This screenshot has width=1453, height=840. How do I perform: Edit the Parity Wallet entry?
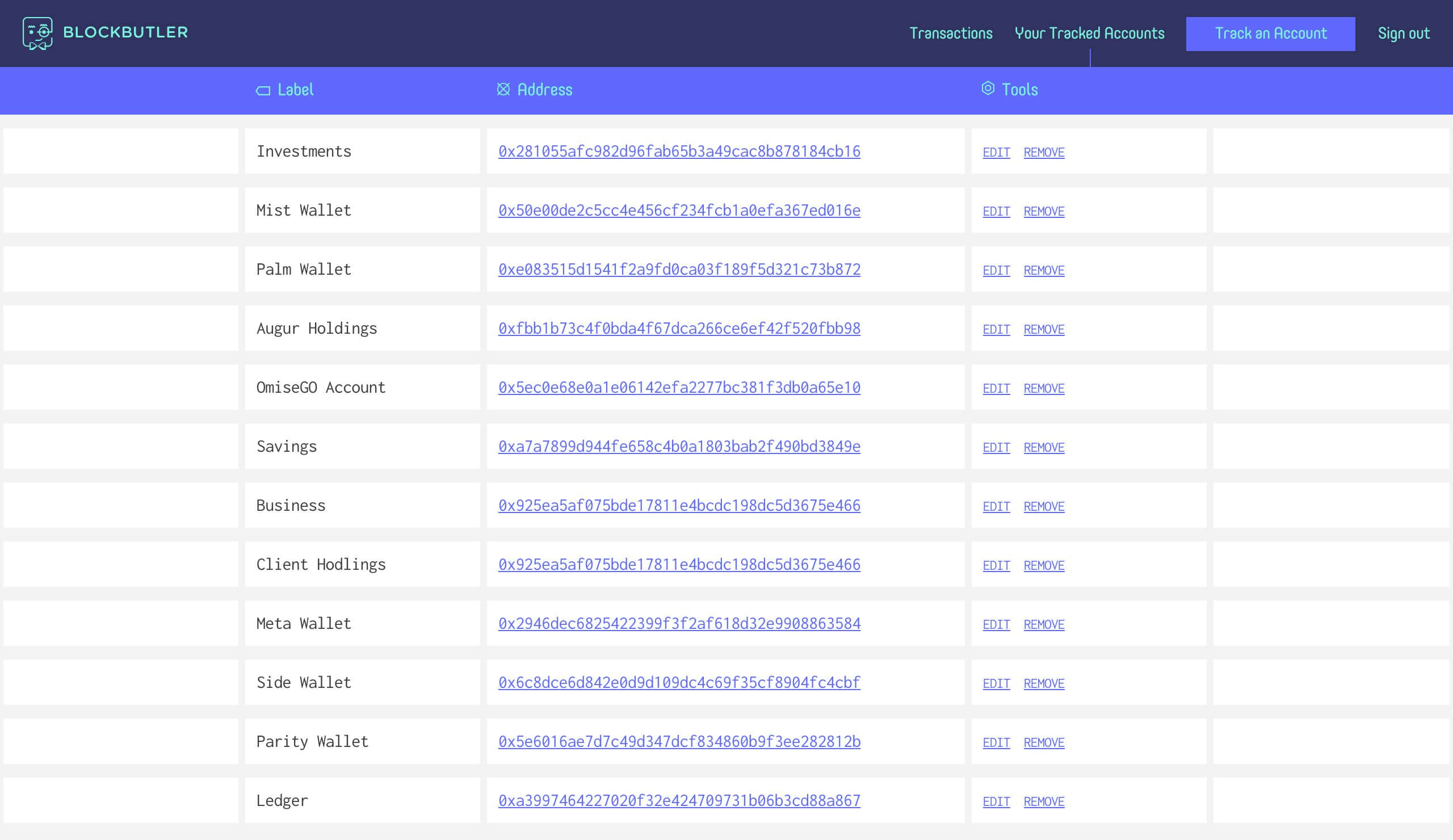pyautogui.click(x=996, y=742)
